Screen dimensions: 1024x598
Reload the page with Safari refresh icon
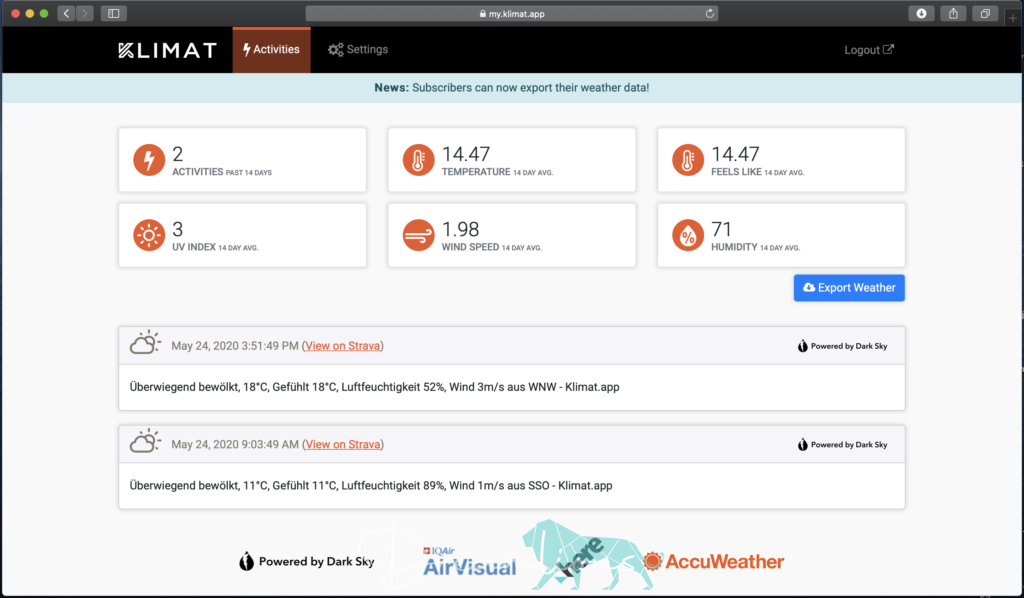[710, 13]
